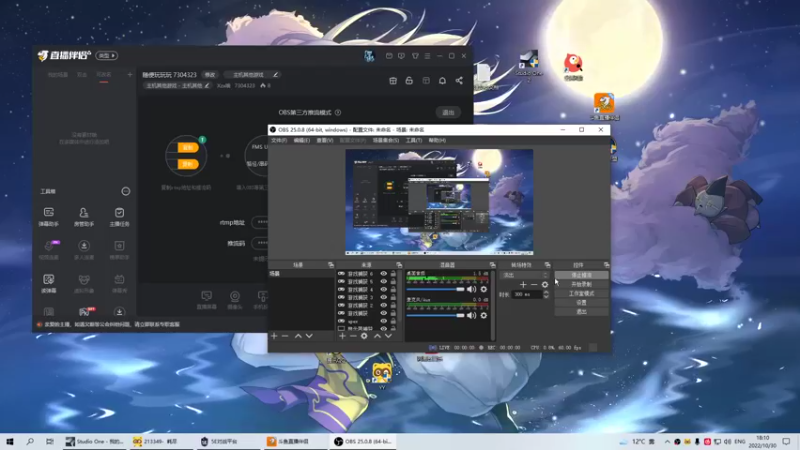Click upper orange 复制 button in 直播伴侣

point(188,147)
